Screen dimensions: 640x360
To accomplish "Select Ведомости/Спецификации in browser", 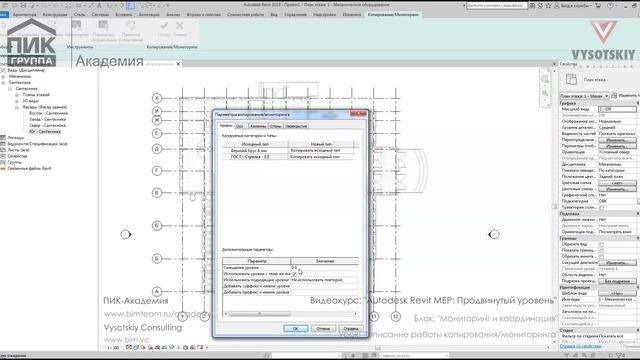I will (37, 144).
